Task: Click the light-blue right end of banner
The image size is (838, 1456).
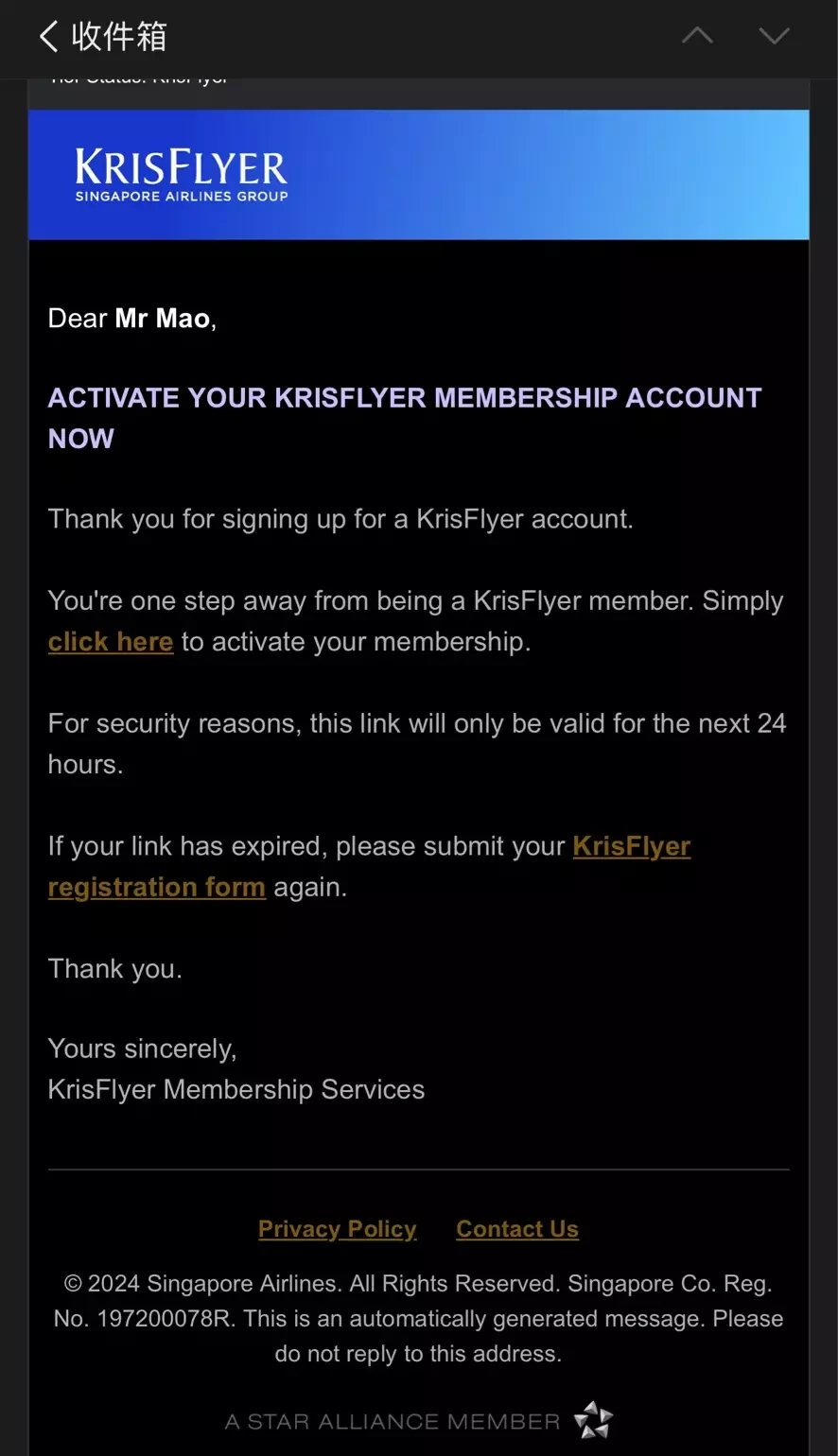Action: [747, 175]
